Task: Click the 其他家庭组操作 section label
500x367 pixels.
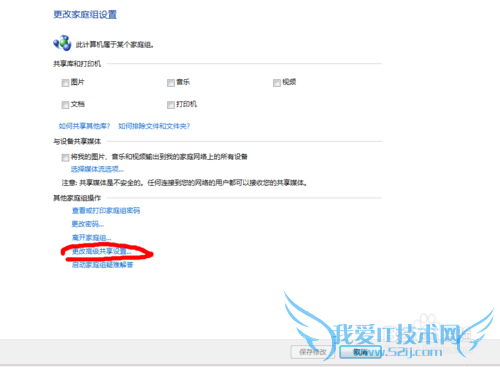Action: click(77, 198)
